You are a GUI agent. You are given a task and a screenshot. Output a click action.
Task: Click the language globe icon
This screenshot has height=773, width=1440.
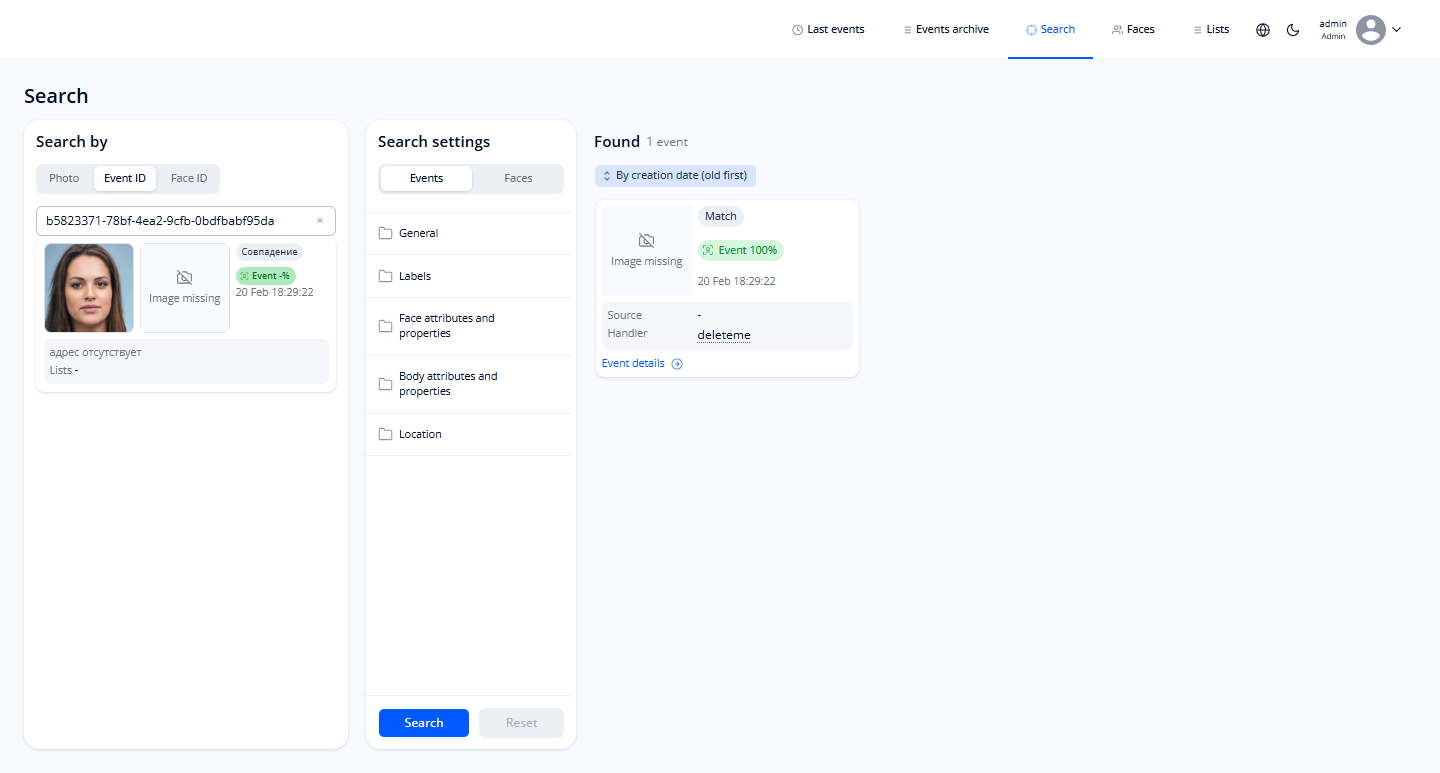(1262, 29)
